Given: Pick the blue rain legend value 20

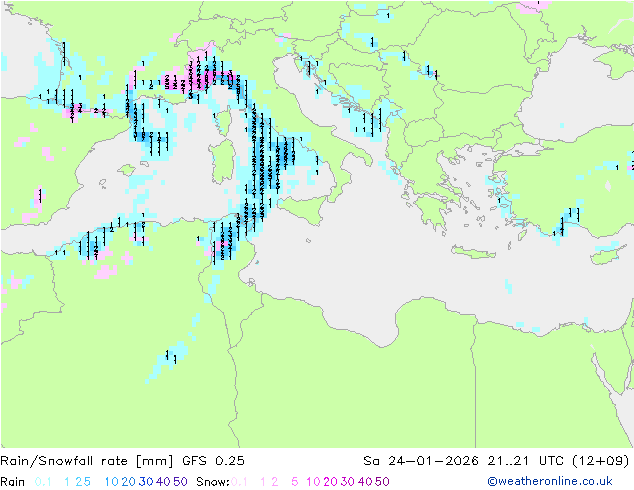Looking at the screenshot, I should point(129,482).
